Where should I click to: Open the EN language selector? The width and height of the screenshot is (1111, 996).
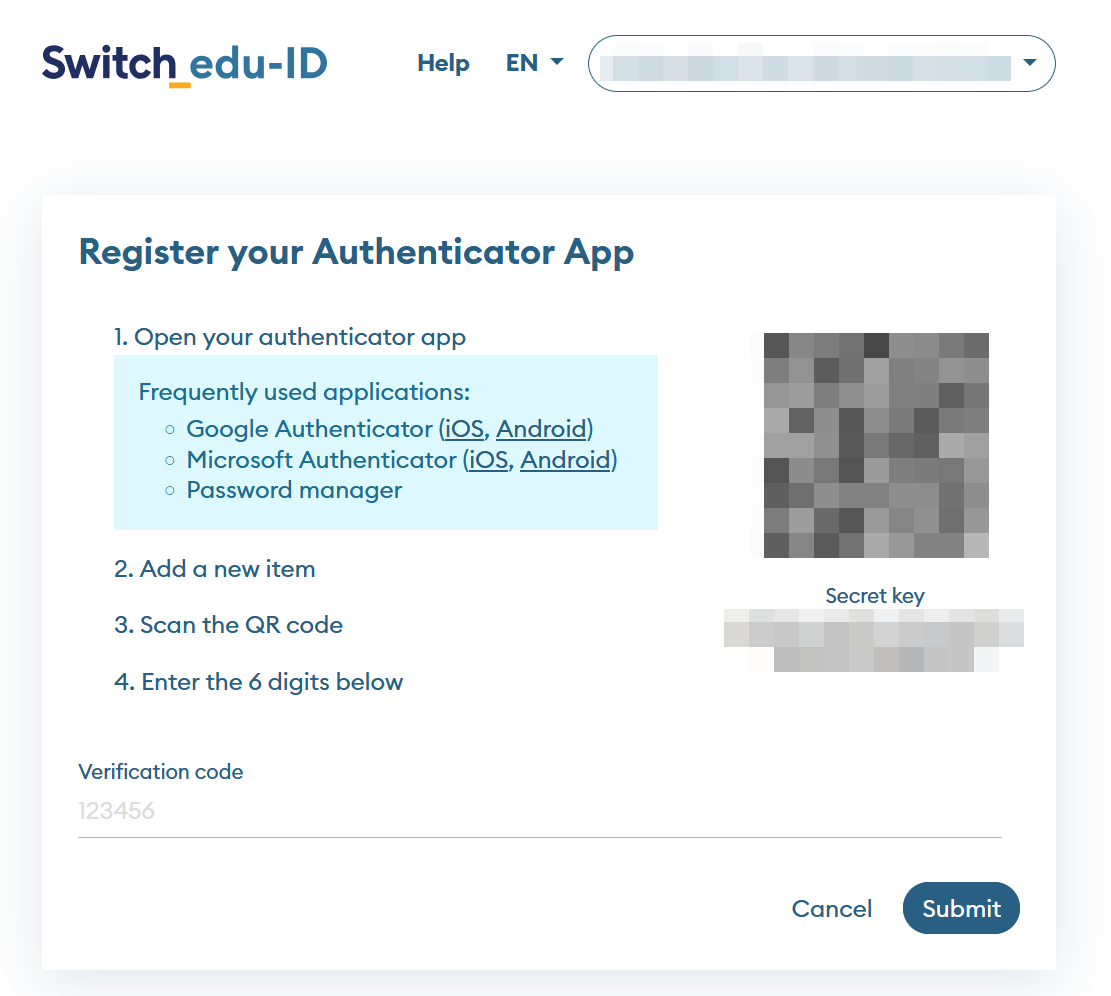[x=534, y=63]
